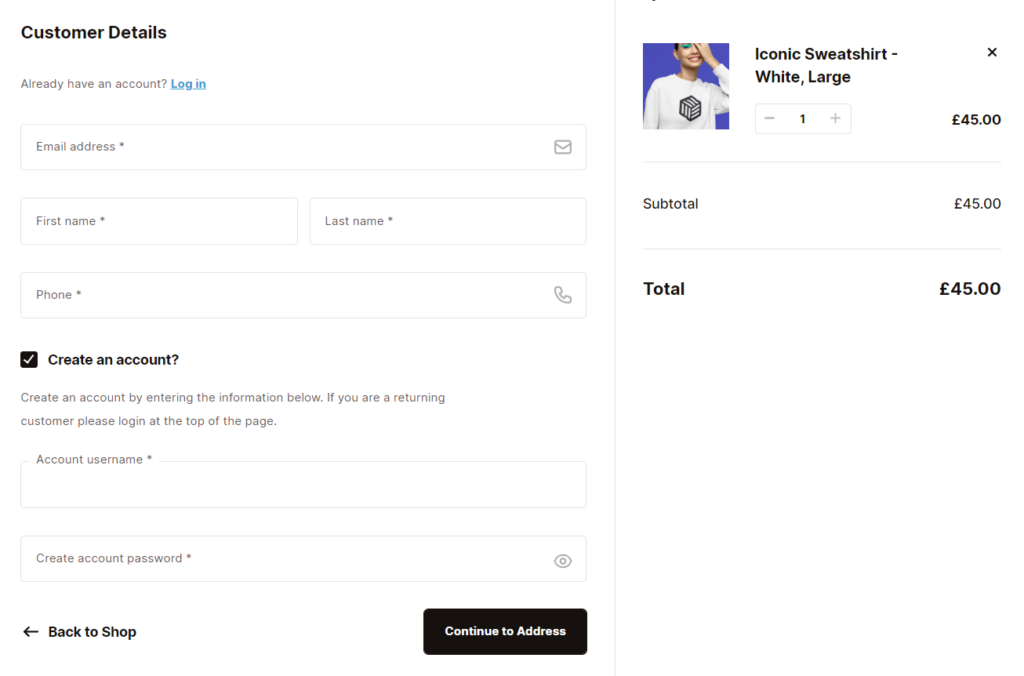The width and height of the screenshot is (1024, 676).
Task: Open the Iconic Sweatshirt product thumbnail
Action: (x=686, y=86)
